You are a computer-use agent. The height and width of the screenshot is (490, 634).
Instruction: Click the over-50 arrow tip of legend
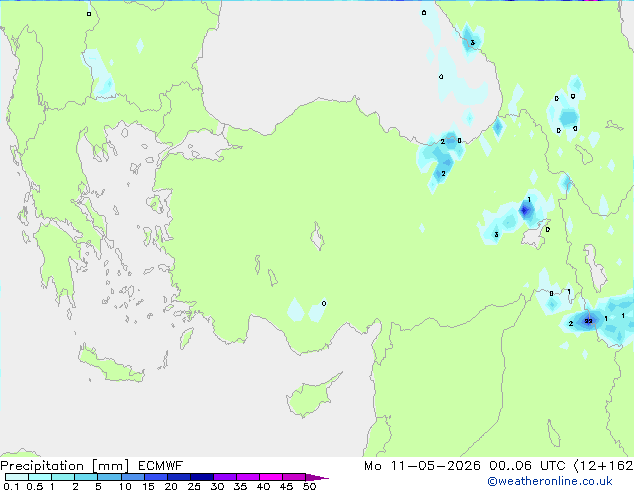pos(317,477)
